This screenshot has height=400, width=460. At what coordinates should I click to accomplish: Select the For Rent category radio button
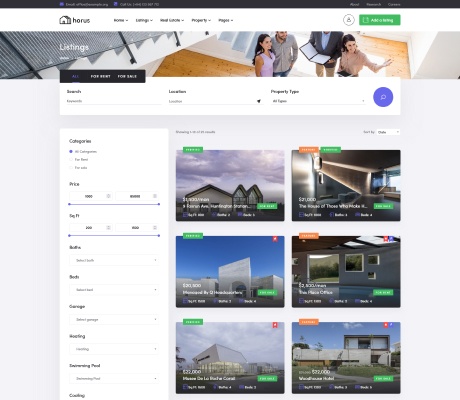point(71,159)
